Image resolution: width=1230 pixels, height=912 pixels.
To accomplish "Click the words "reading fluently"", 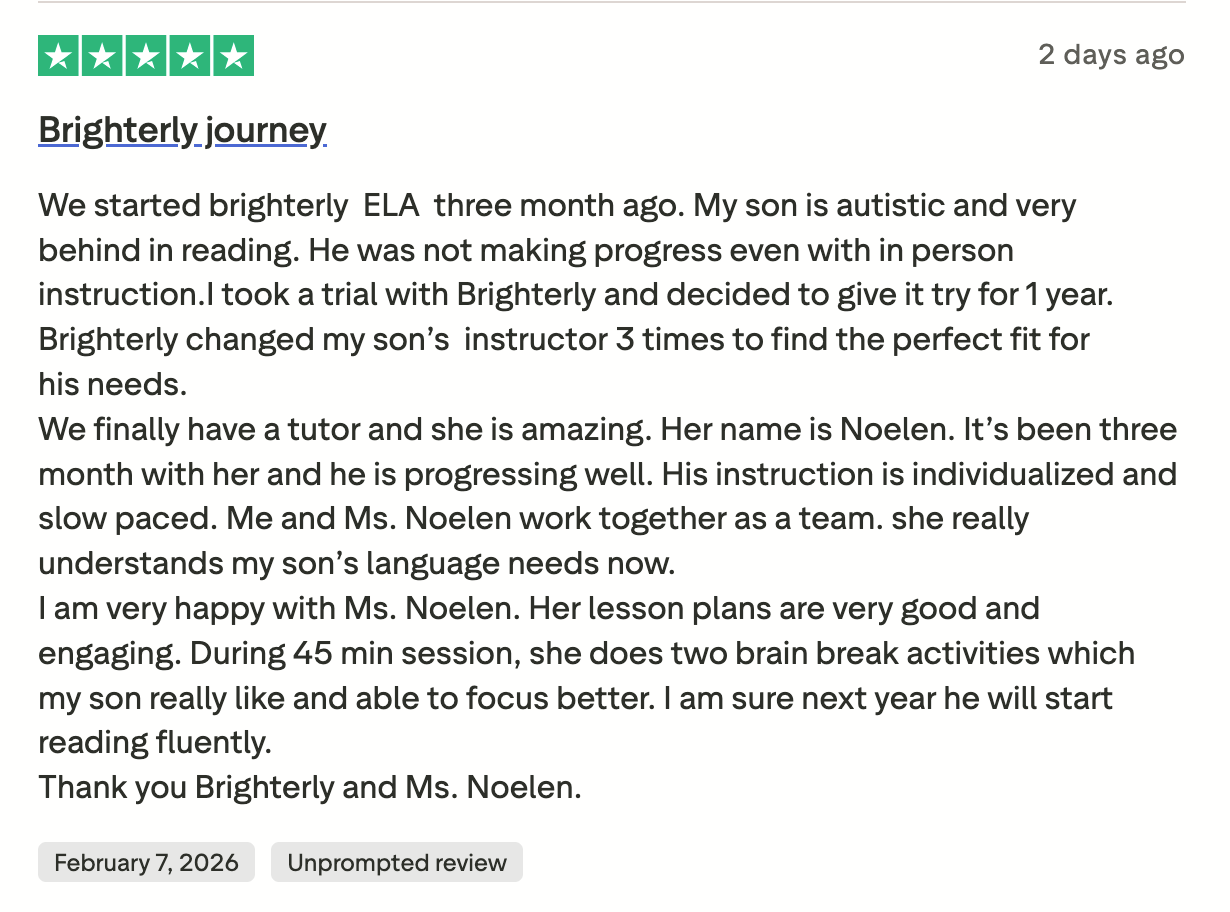I will [155, 742].
